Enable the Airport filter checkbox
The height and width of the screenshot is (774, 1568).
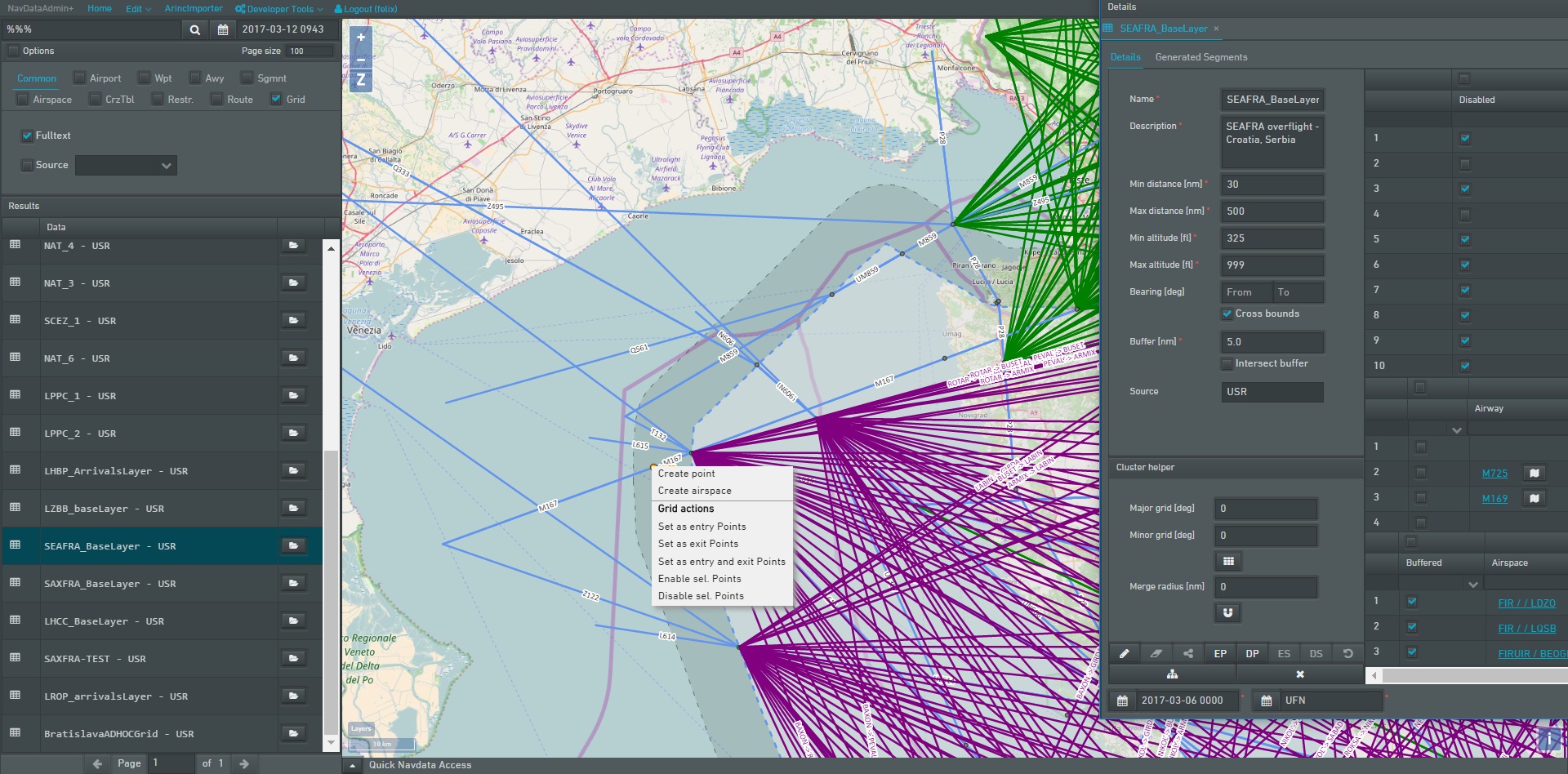[x=80, y=78]
